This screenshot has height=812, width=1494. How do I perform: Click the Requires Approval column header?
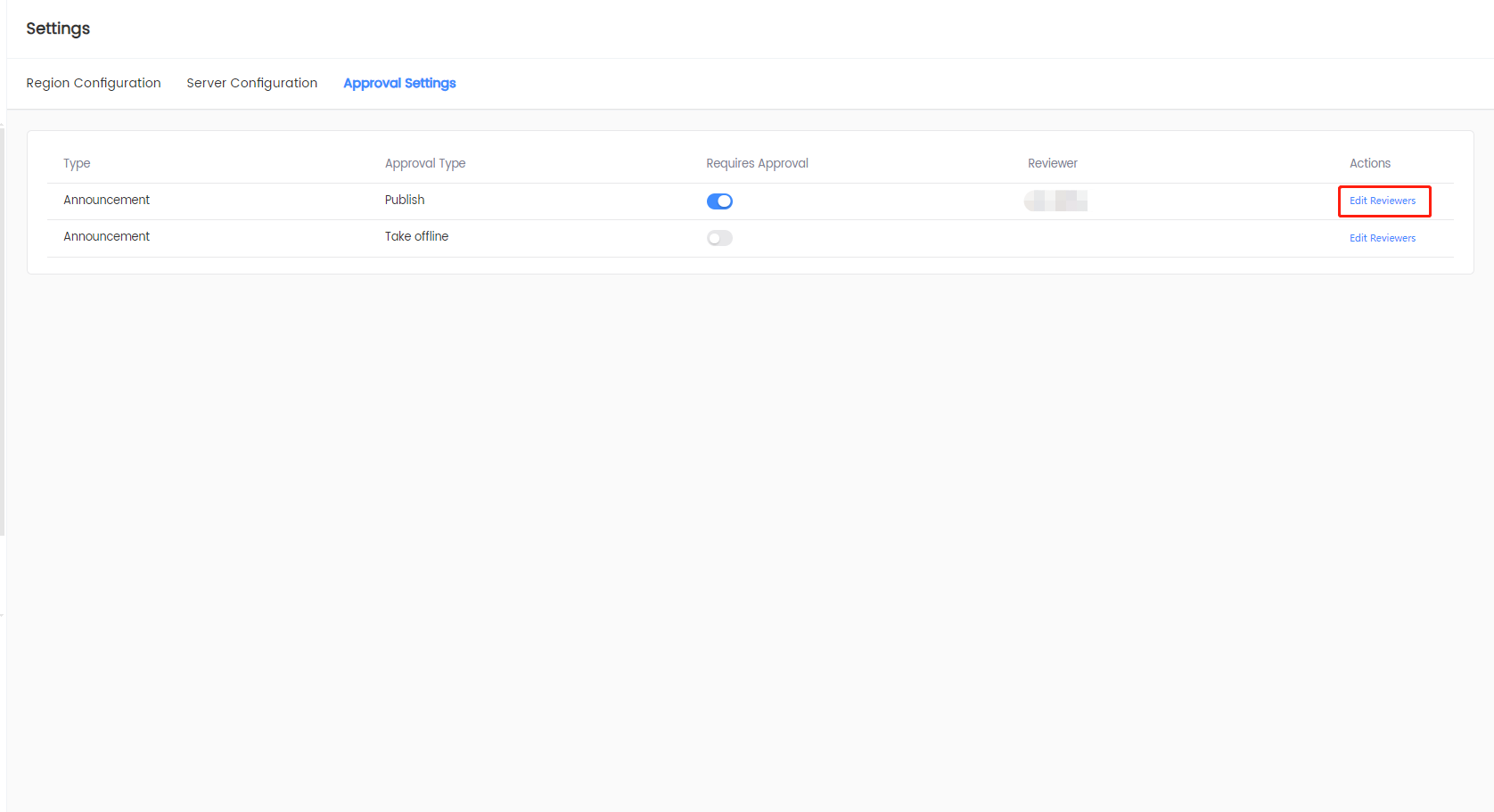pos(757,163)
